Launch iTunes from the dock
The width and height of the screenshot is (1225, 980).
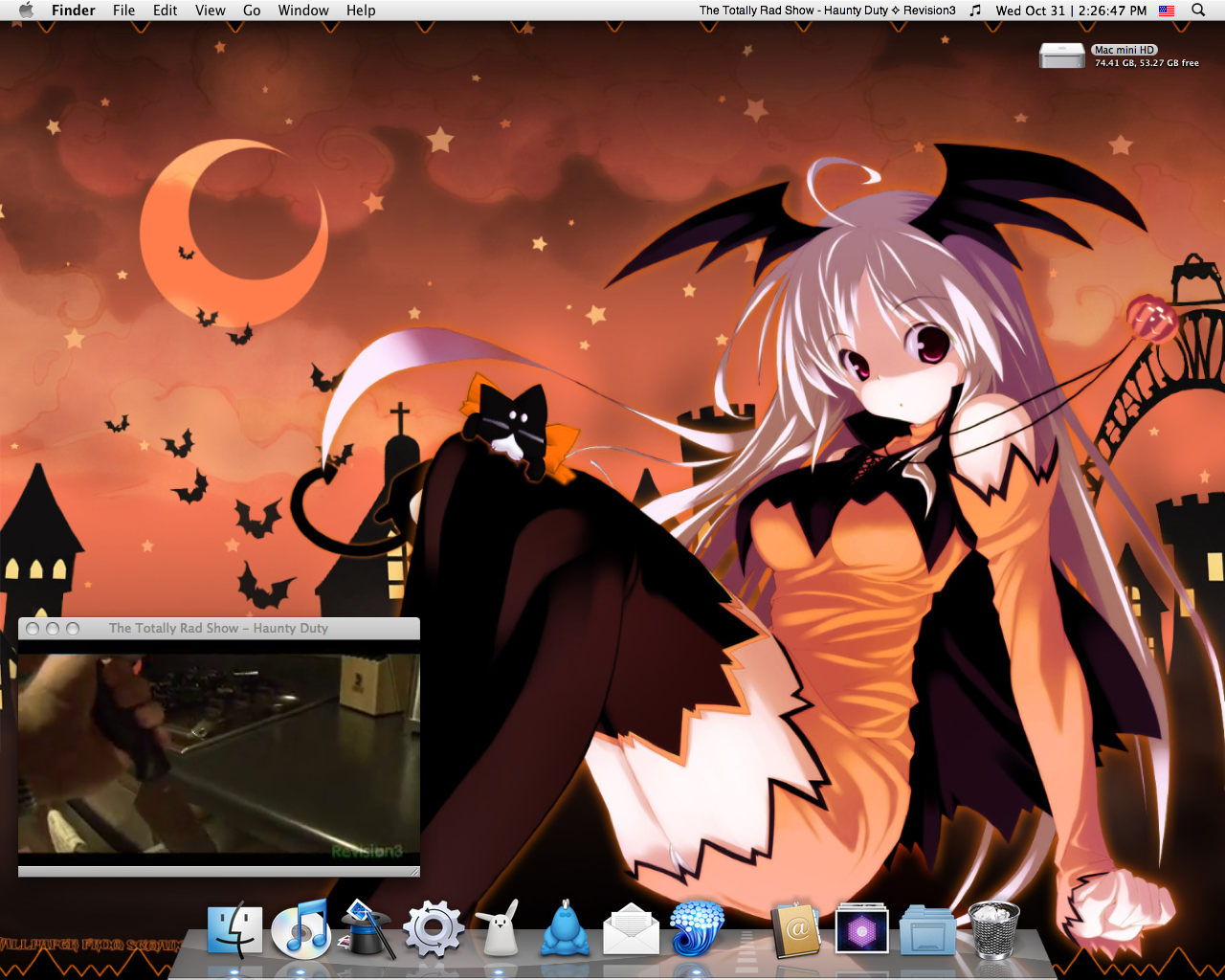click(301, 929)
